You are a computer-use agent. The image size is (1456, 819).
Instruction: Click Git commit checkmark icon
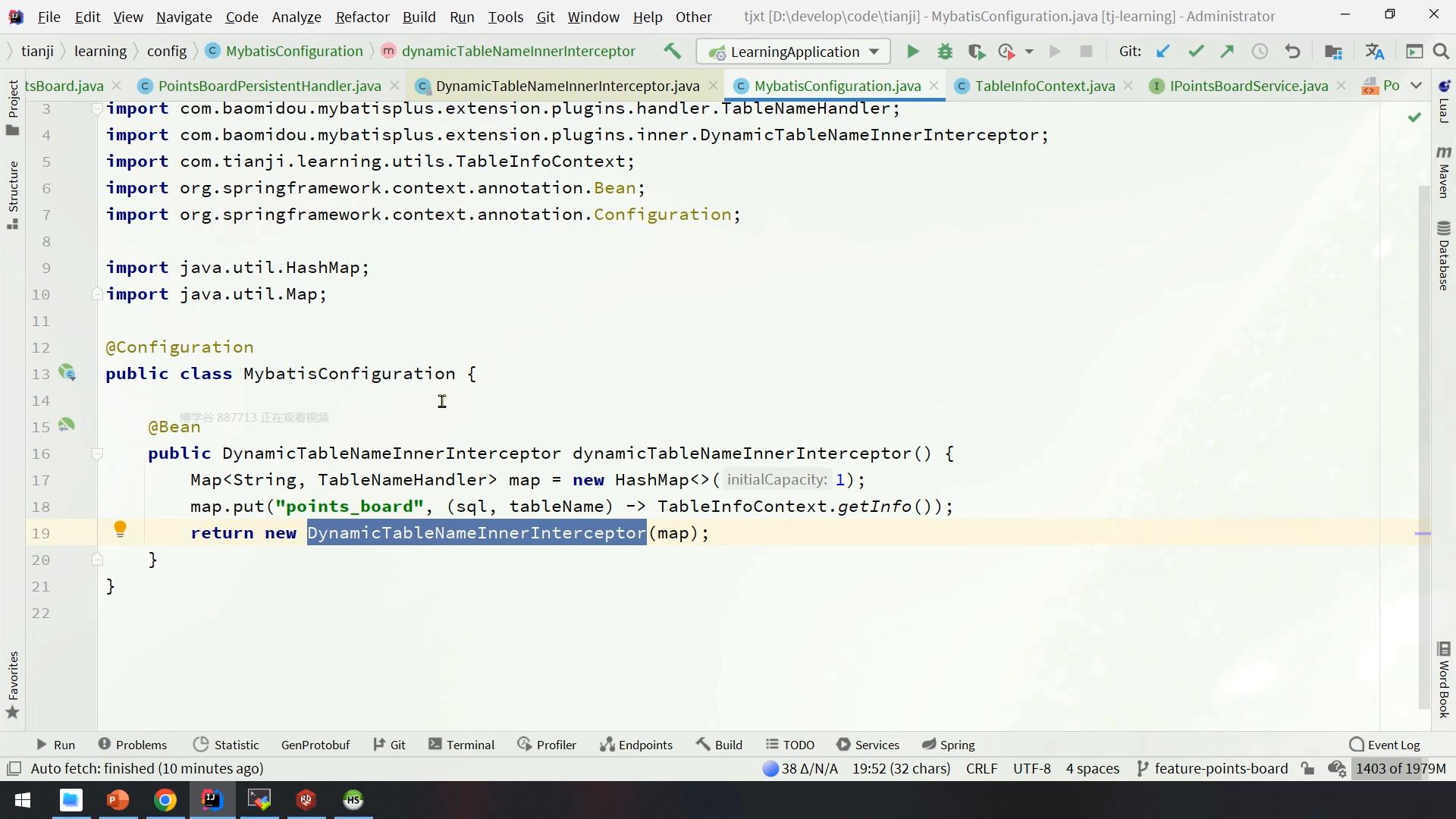[x=1196, y=52]
